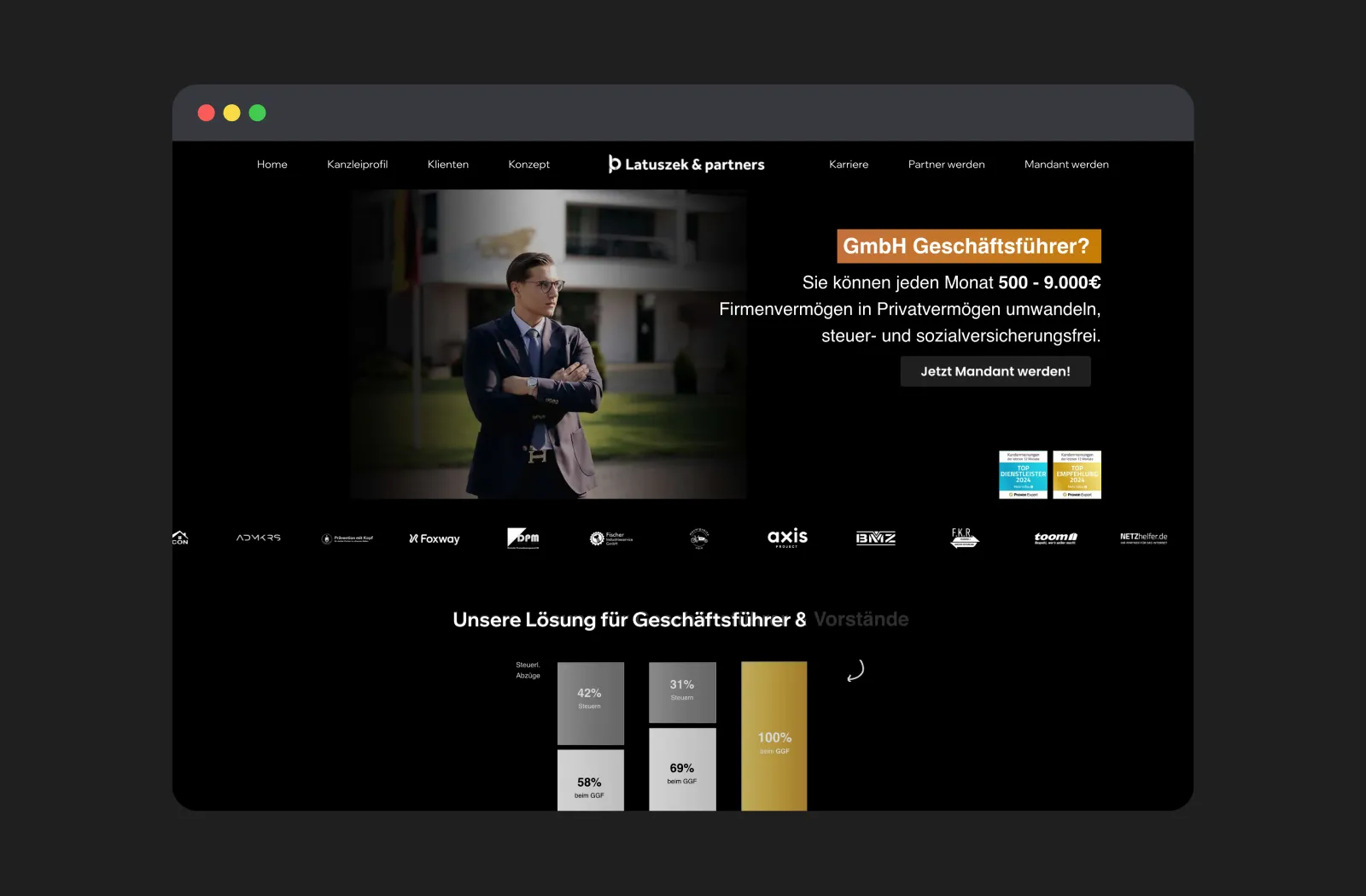Open the Top Dienstleister 2024 badge
This screenshot has width=1366, height=896.
tap(1023, 474)
